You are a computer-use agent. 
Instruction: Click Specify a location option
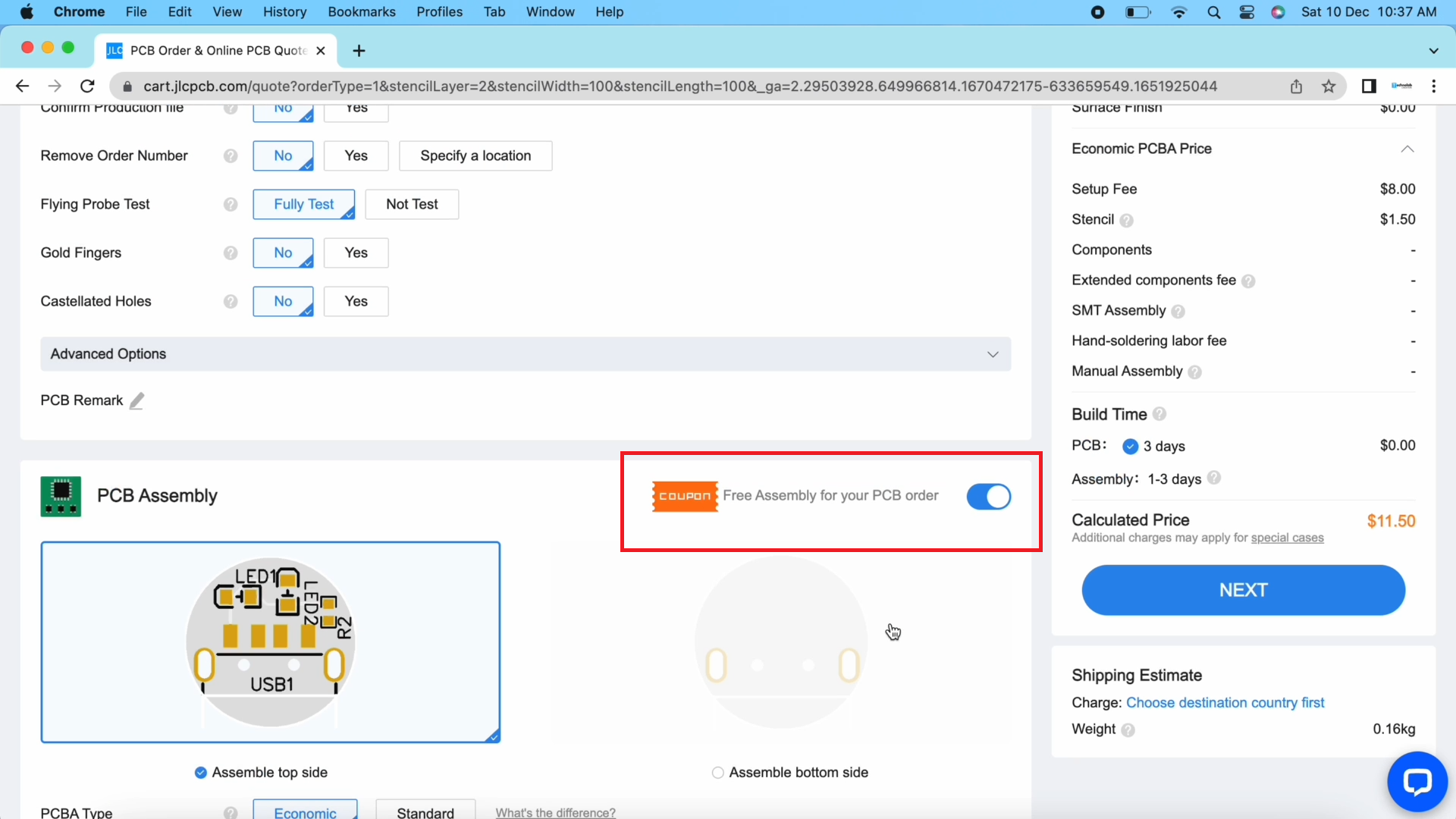475,155
